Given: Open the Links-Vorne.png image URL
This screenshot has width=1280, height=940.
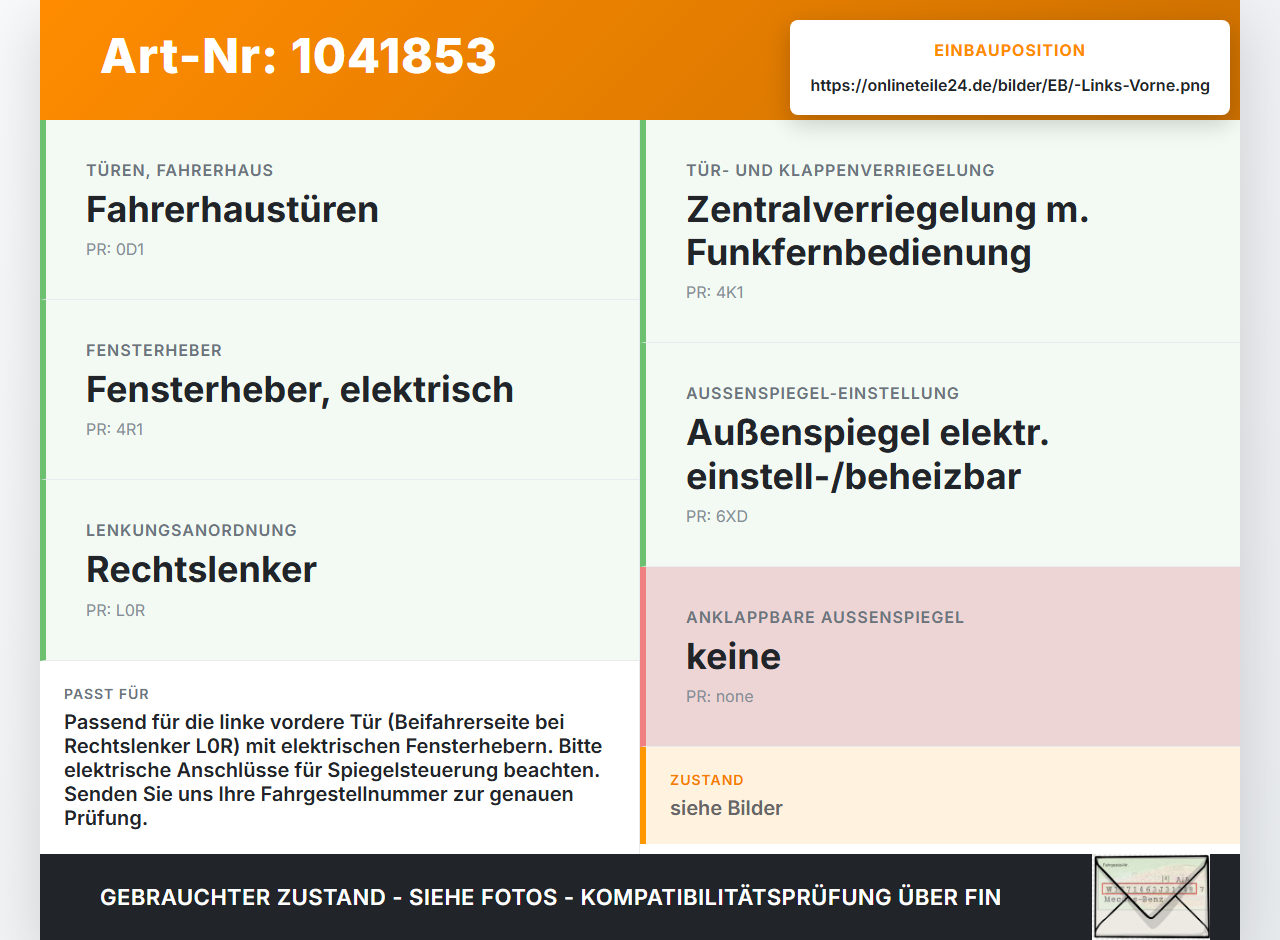Looking at the screenshot, I should point(1010,86).
